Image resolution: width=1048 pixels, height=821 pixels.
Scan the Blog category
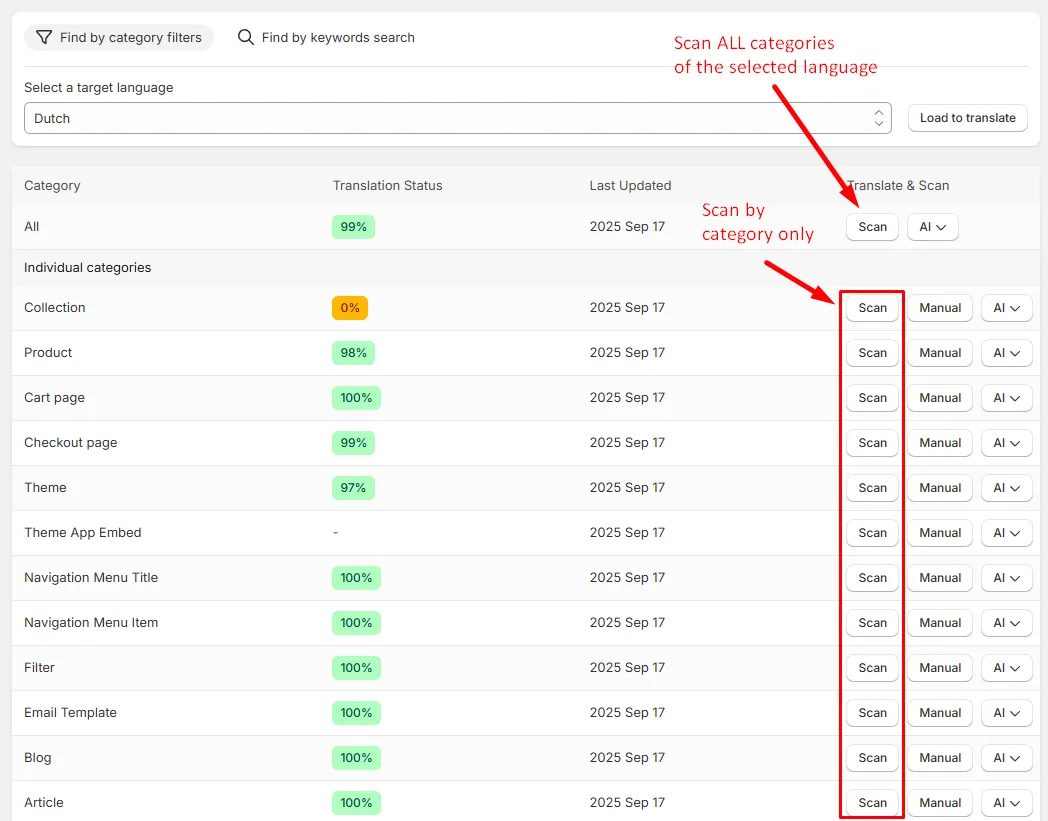click(872, 757)
